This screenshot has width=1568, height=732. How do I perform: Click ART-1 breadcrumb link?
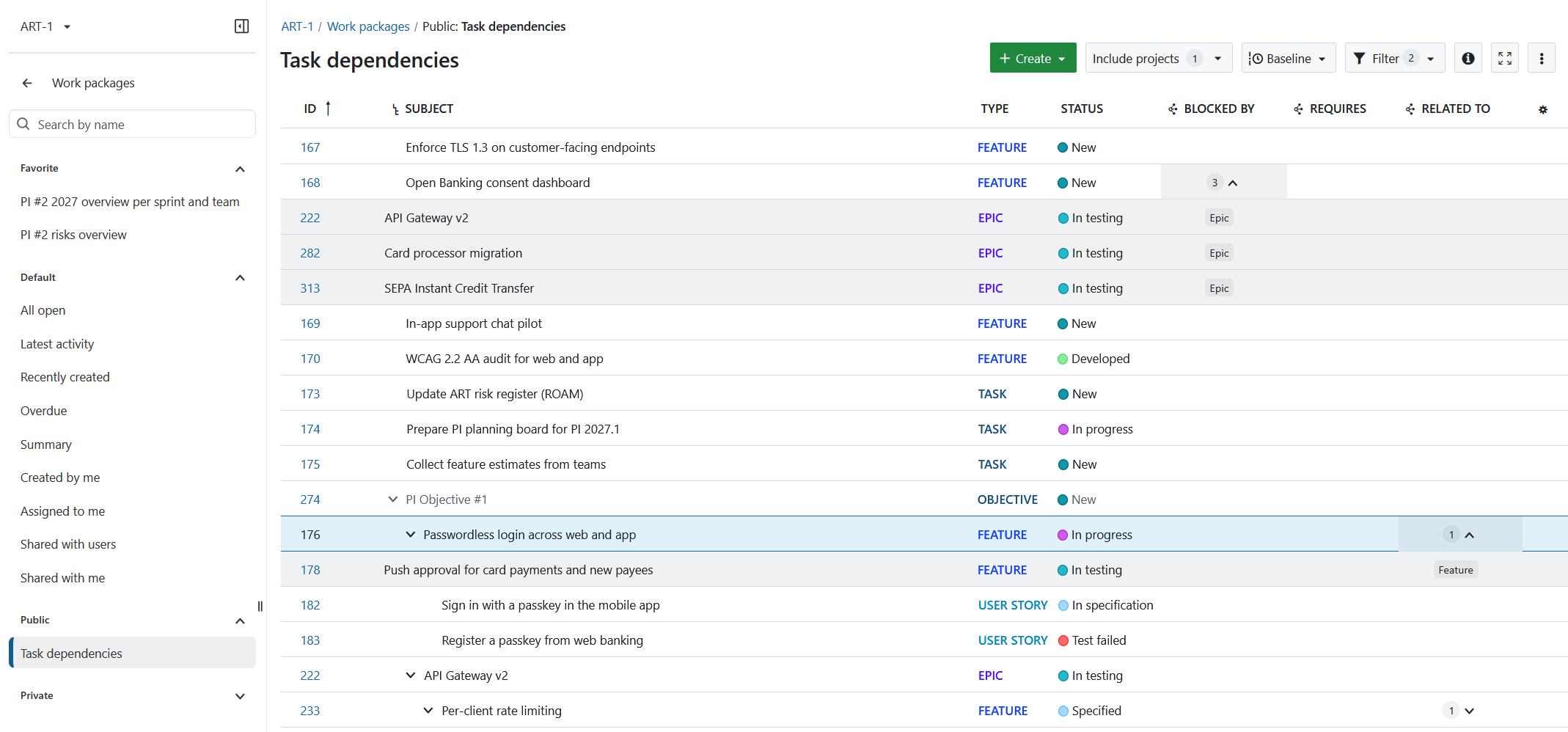coord(297,26)
